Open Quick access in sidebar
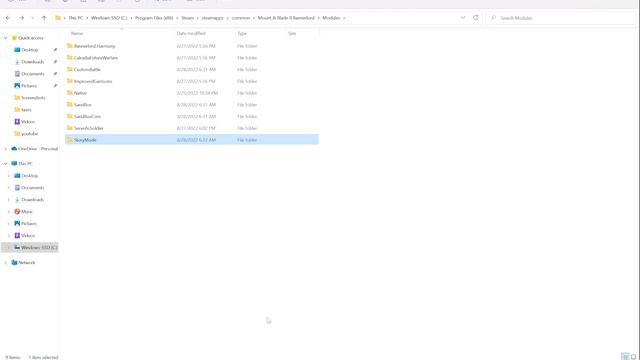 [x=31, y=38]
